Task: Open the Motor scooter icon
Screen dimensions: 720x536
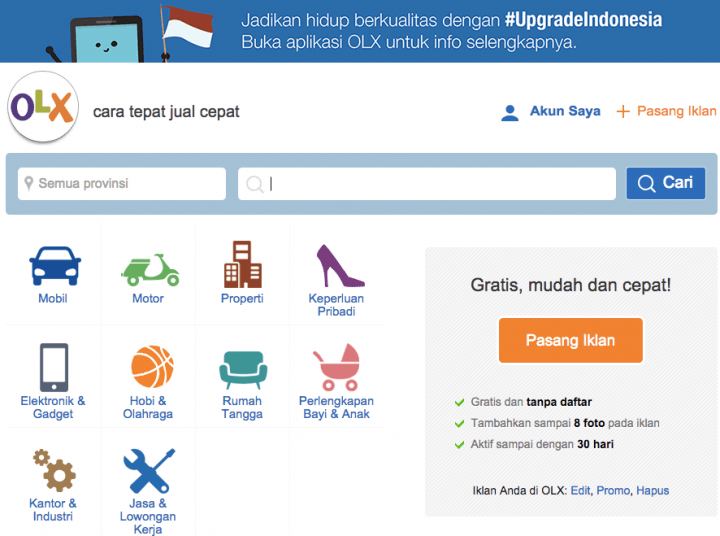Action: point(150,269)
